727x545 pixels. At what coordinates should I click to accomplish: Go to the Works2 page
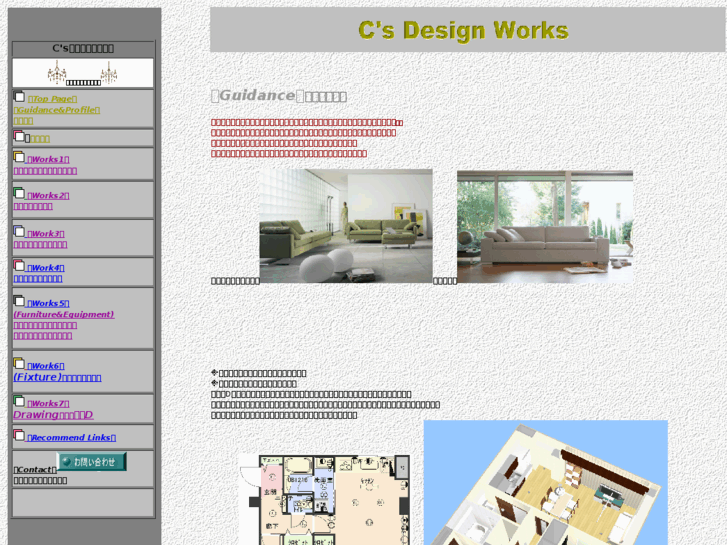click(x=48, y=195)
